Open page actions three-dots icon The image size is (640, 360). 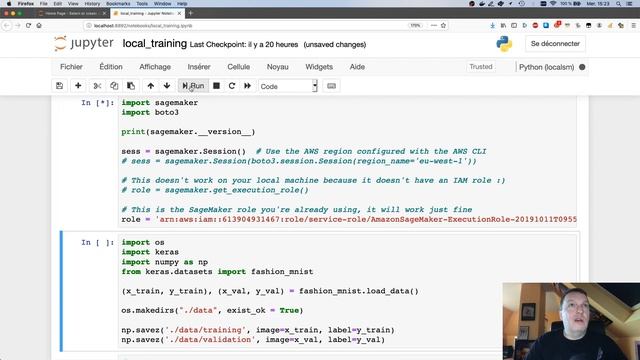pos(433,25)
